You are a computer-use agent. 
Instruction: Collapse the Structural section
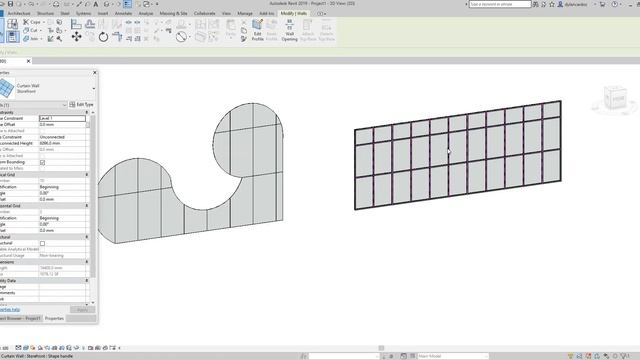click(x=87, y=237)
